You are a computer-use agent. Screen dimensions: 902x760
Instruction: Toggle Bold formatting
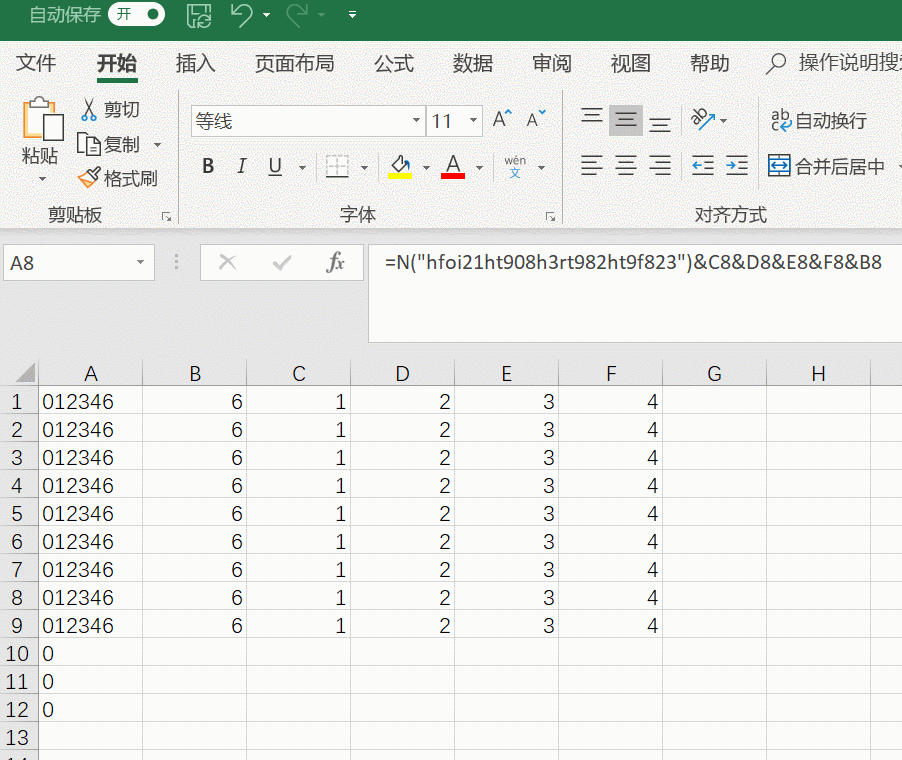click(208, 167)
